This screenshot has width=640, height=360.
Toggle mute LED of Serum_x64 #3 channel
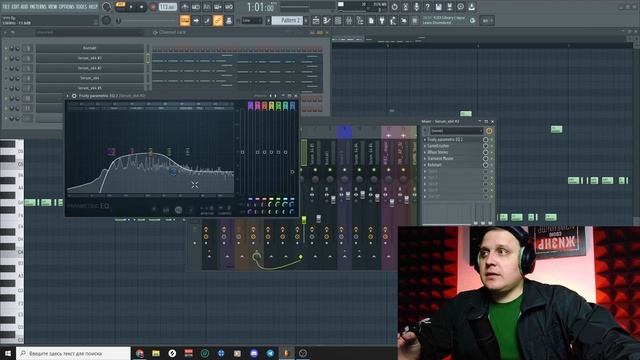[x=6, y=68]
